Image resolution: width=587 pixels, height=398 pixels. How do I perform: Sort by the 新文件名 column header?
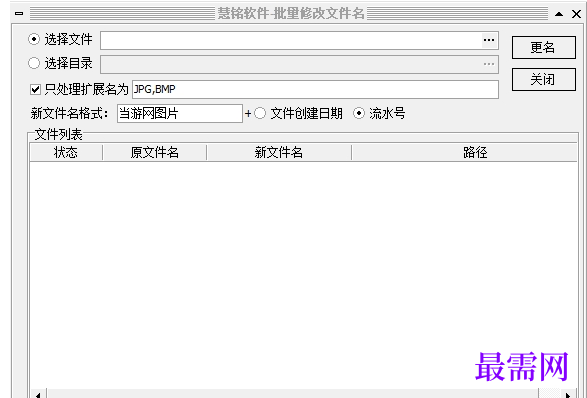point(279,152)
